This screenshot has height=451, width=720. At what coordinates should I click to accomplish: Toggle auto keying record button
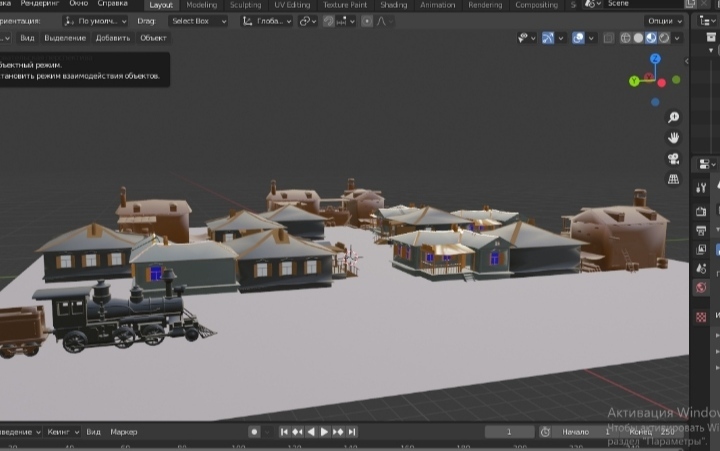click(x=254, y=432)
